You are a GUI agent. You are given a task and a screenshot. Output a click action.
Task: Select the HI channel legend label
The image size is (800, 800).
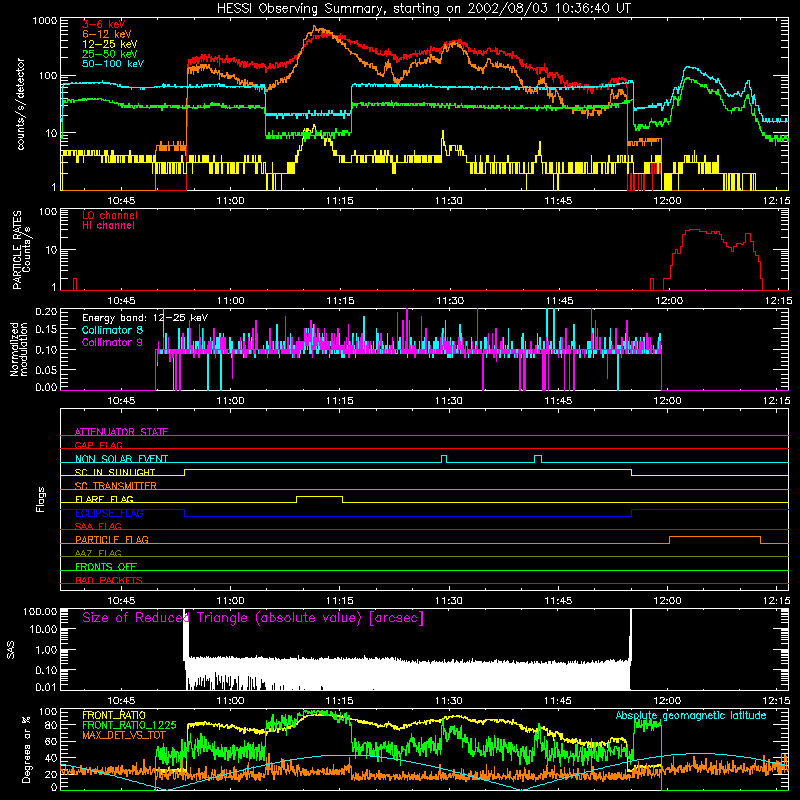click(108, 226)
